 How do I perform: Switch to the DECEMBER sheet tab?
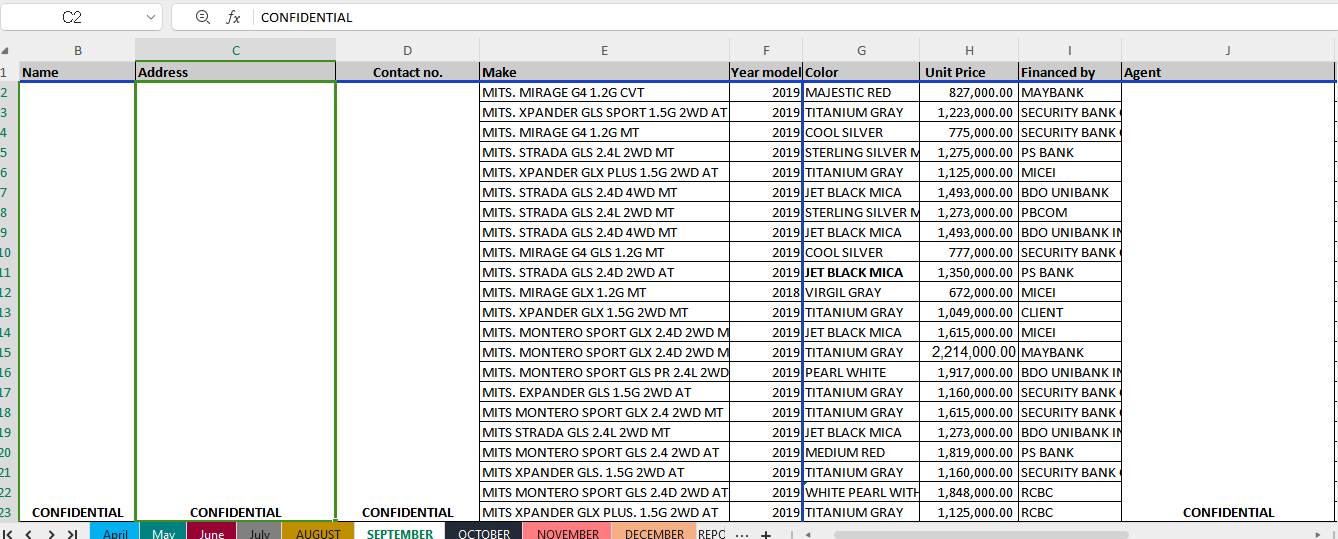click(x=654, y=533)
